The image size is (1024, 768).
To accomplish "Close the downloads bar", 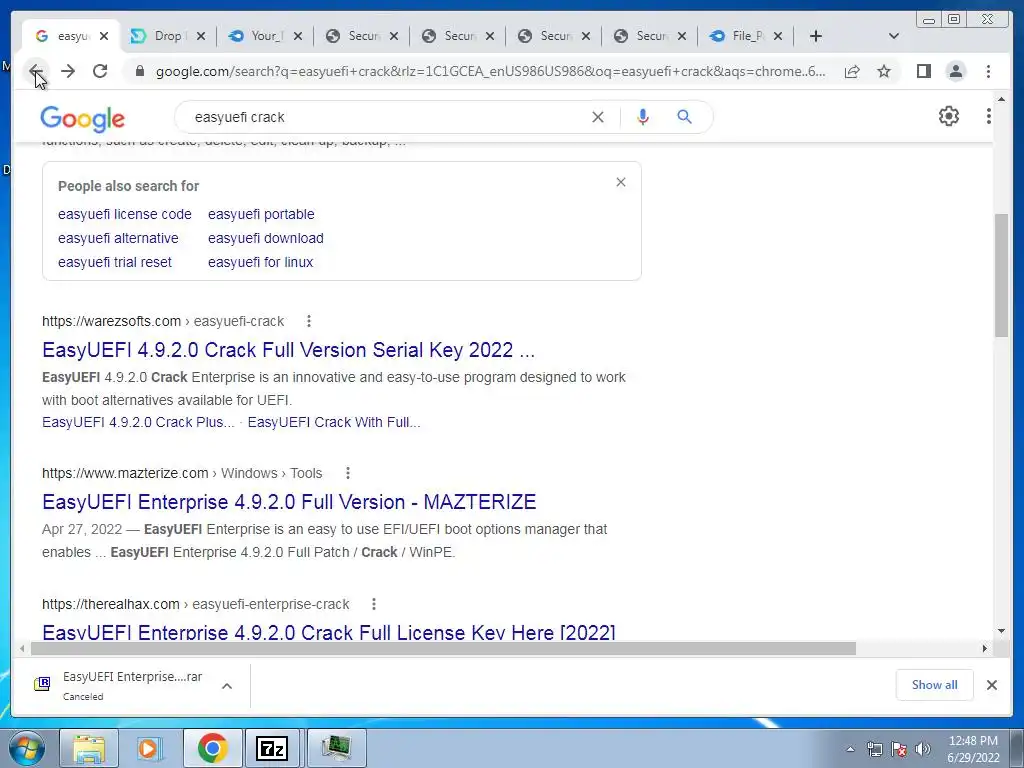I will pos(991,685).
